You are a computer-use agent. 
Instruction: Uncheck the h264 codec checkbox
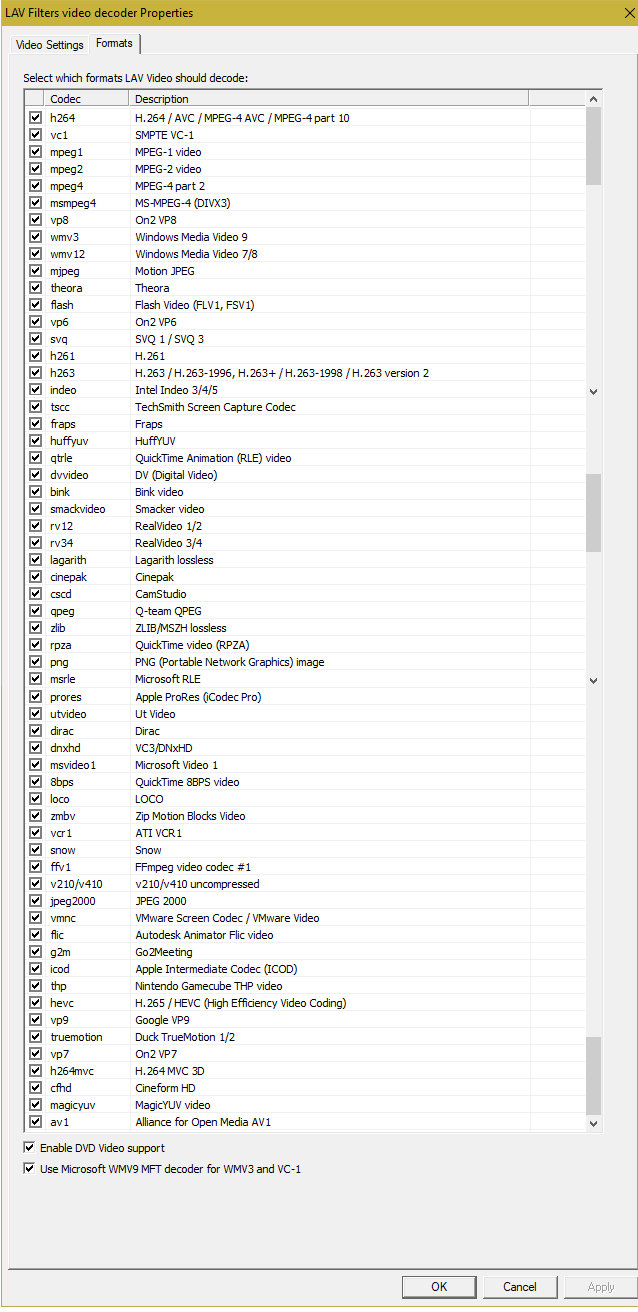(x=35, y=118)
